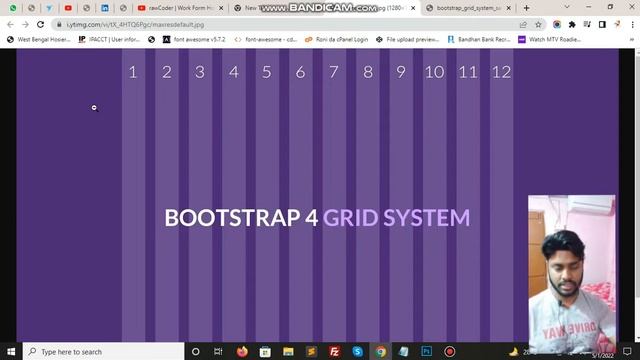Share this page icon in address bar
Image resolution: width=640 pixels, height=360 pixels.
523,24
